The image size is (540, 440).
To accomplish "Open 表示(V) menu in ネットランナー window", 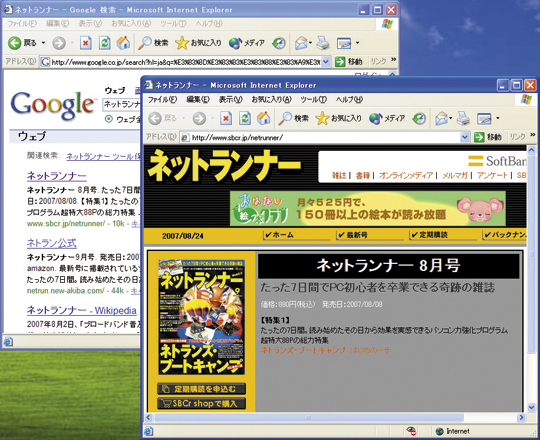I will 231,99.
